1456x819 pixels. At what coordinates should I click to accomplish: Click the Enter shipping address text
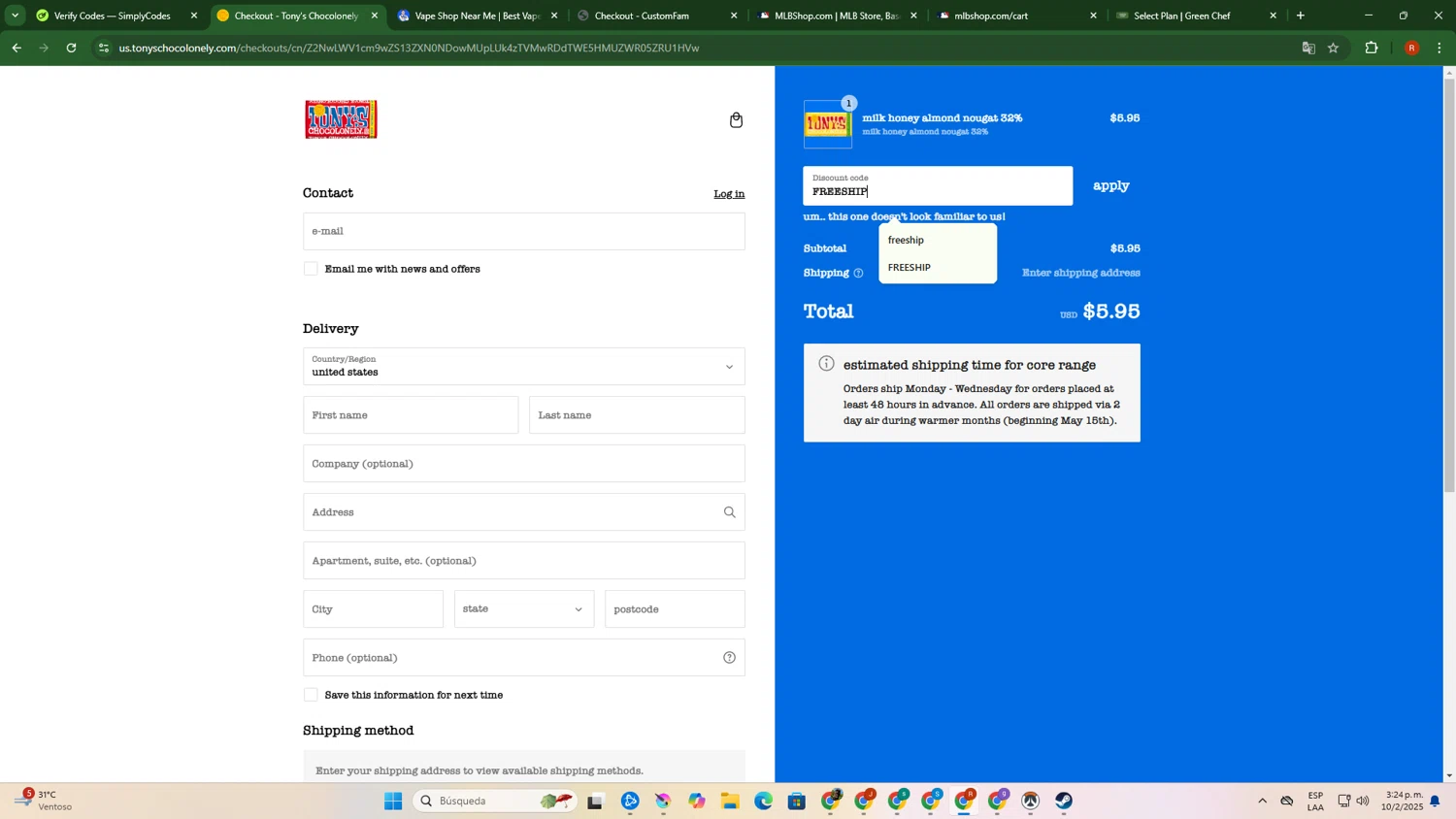tap(1080, 273)
